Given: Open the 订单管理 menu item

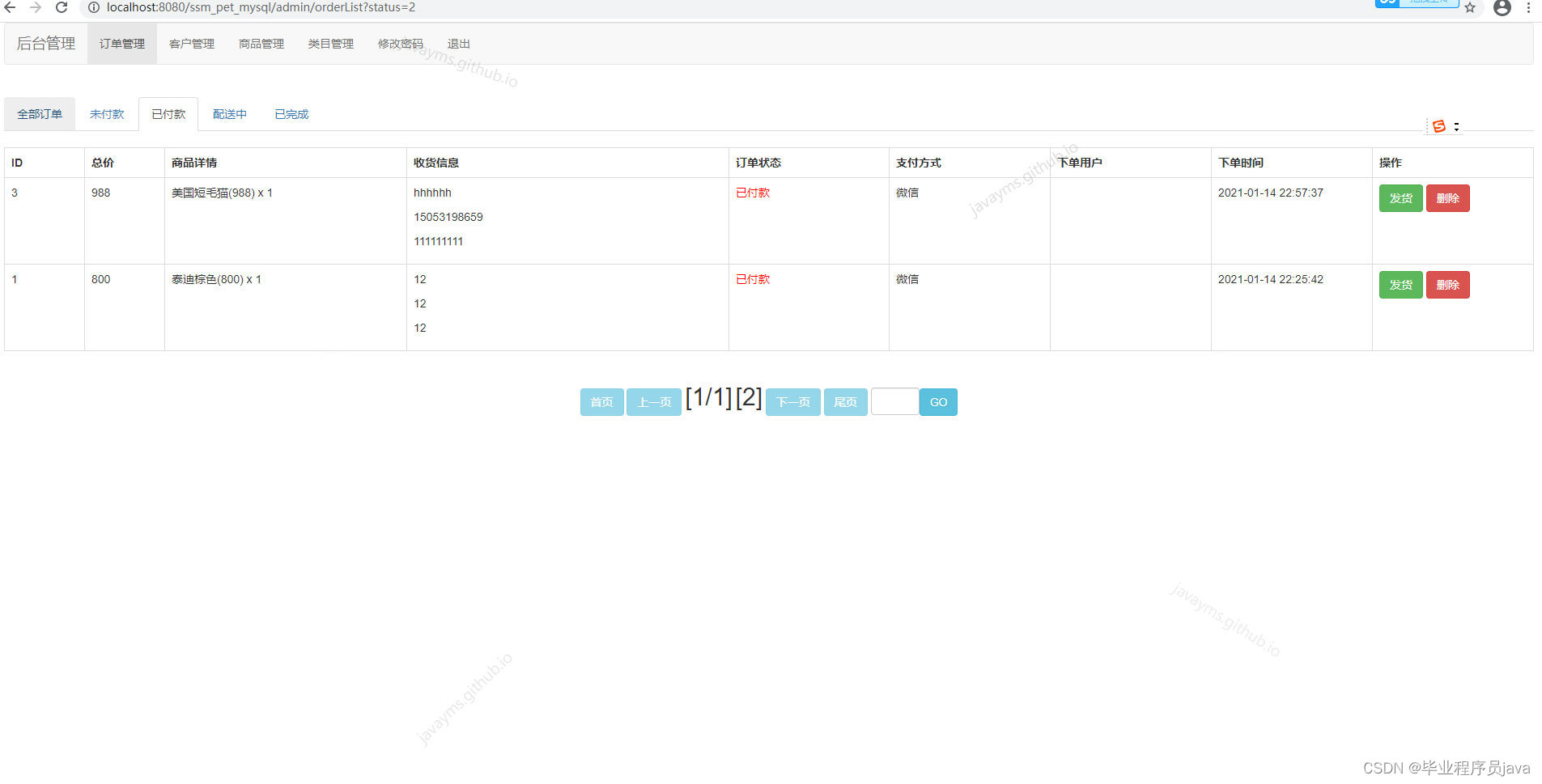Looking at the screenshot, I should [x=122, y=44].
